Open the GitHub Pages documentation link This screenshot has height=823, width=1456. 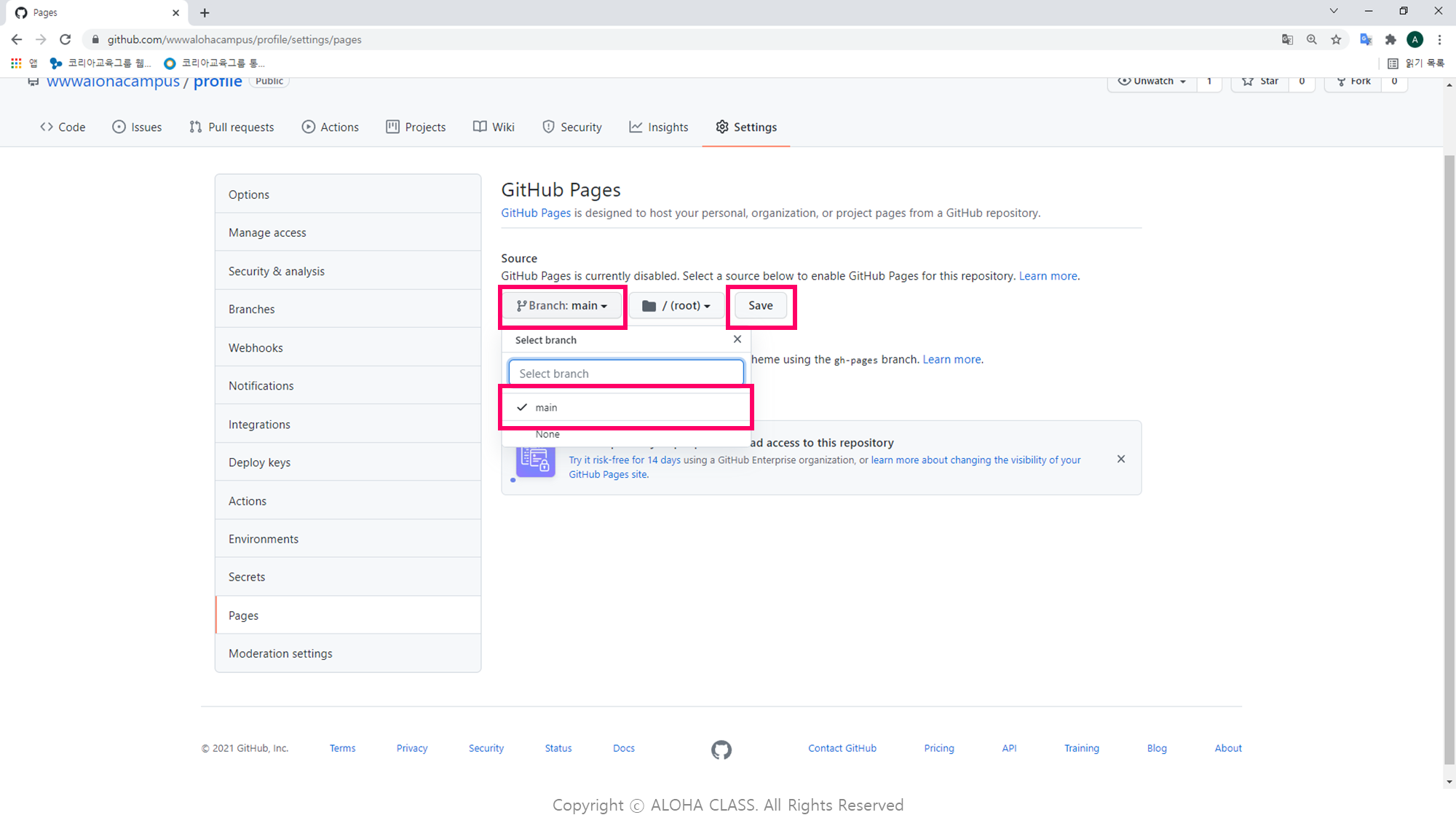pyautogui.click(x=536, y=213)
